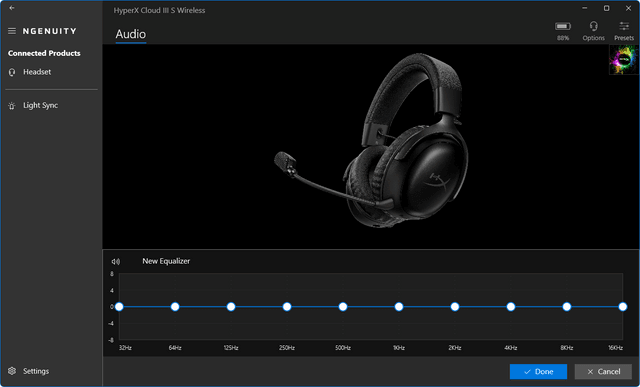This screenshot has width=640, height=387.
Task: Click the Headset sidebar icon
Action: (x=12, y=72)
